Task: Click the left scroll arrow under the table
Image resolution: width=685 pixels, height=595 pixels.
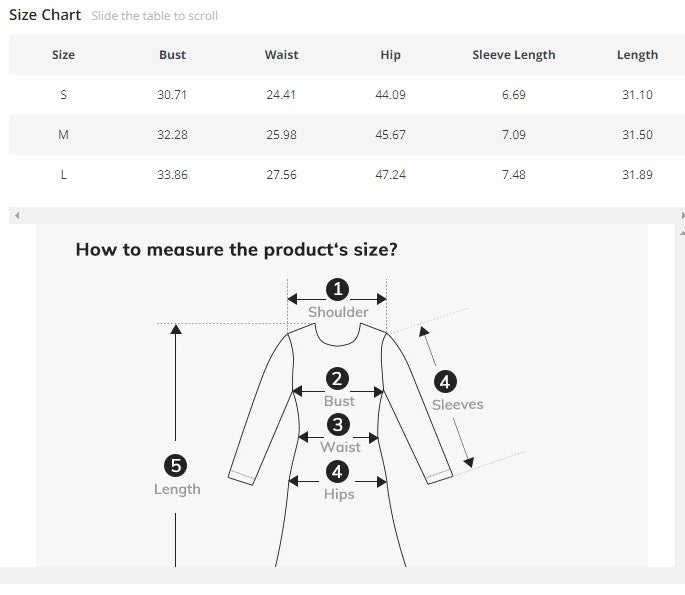Action: [x=16, y=216]
